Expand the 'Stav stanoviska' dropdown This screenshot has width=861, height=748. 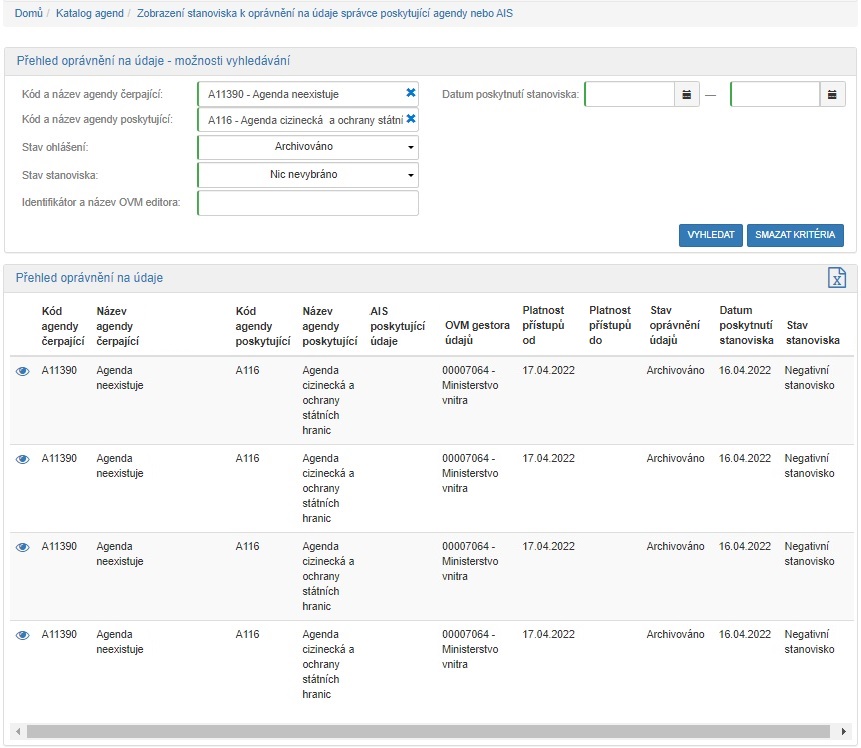point(308,175)
